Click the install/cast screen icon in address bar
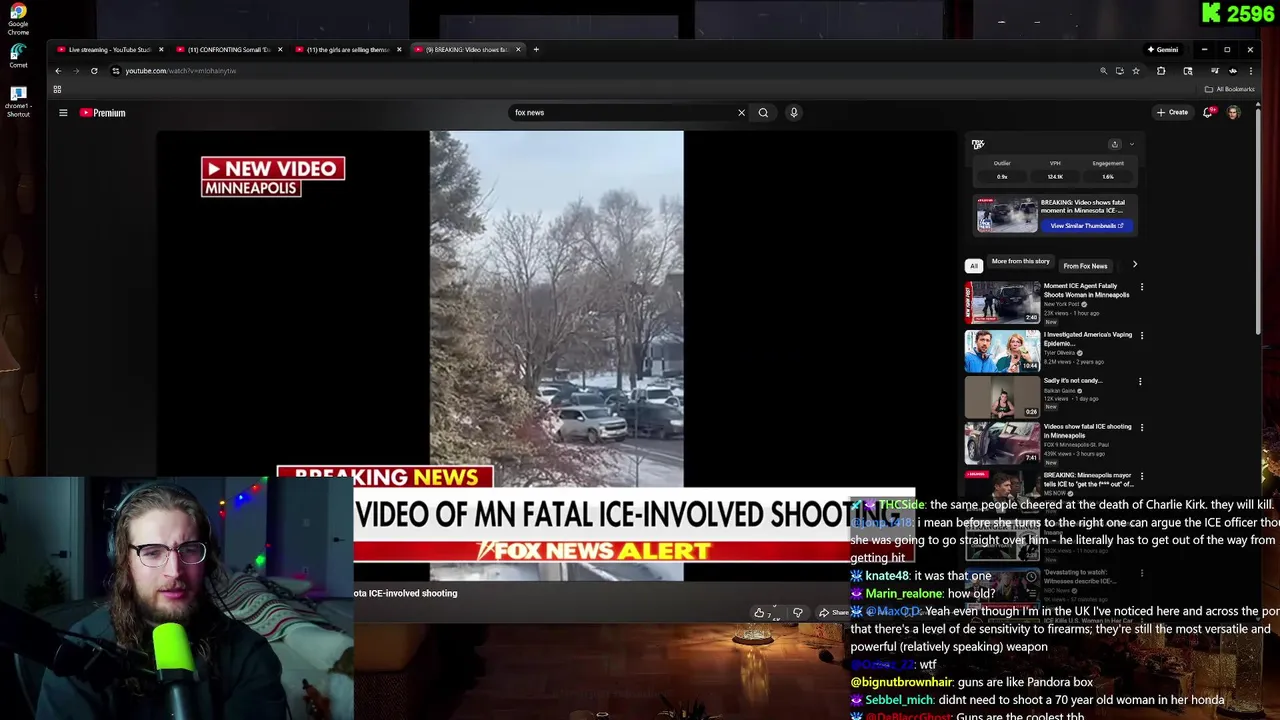This screenshot has width=1280, height=720. 1119,71
